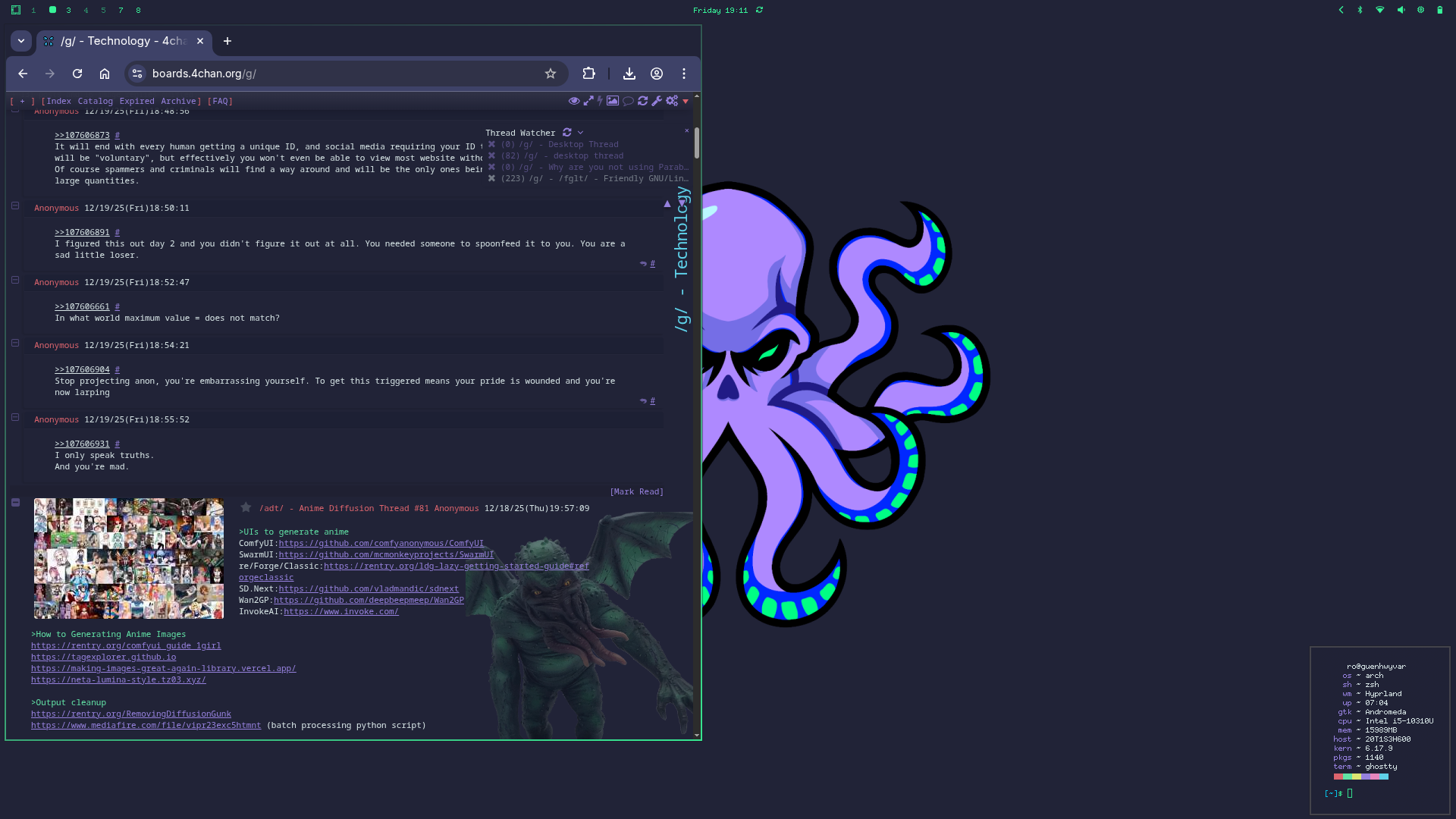Image resolution: width=1456 pixels, height=819 pixels.
Task: Open the gears icon in header bar
Action: 672,101
